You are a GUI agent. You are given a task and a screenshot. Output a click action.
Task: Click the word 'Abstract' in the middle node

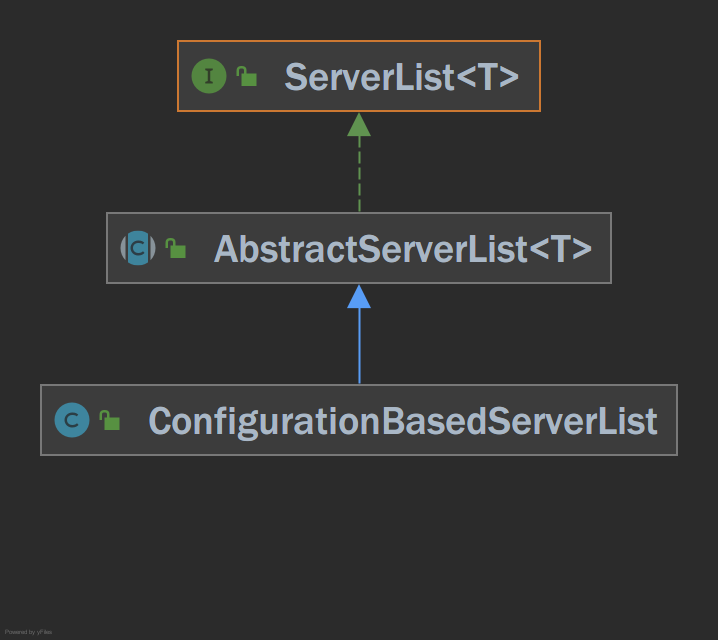click(285, 249)
